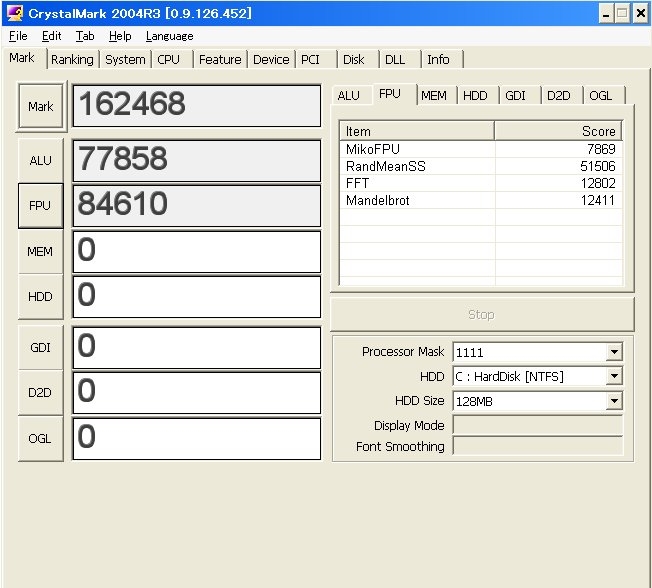Launch the GDI benchmark button
Viewport: 652px width, 588px height.
(41, 348)
